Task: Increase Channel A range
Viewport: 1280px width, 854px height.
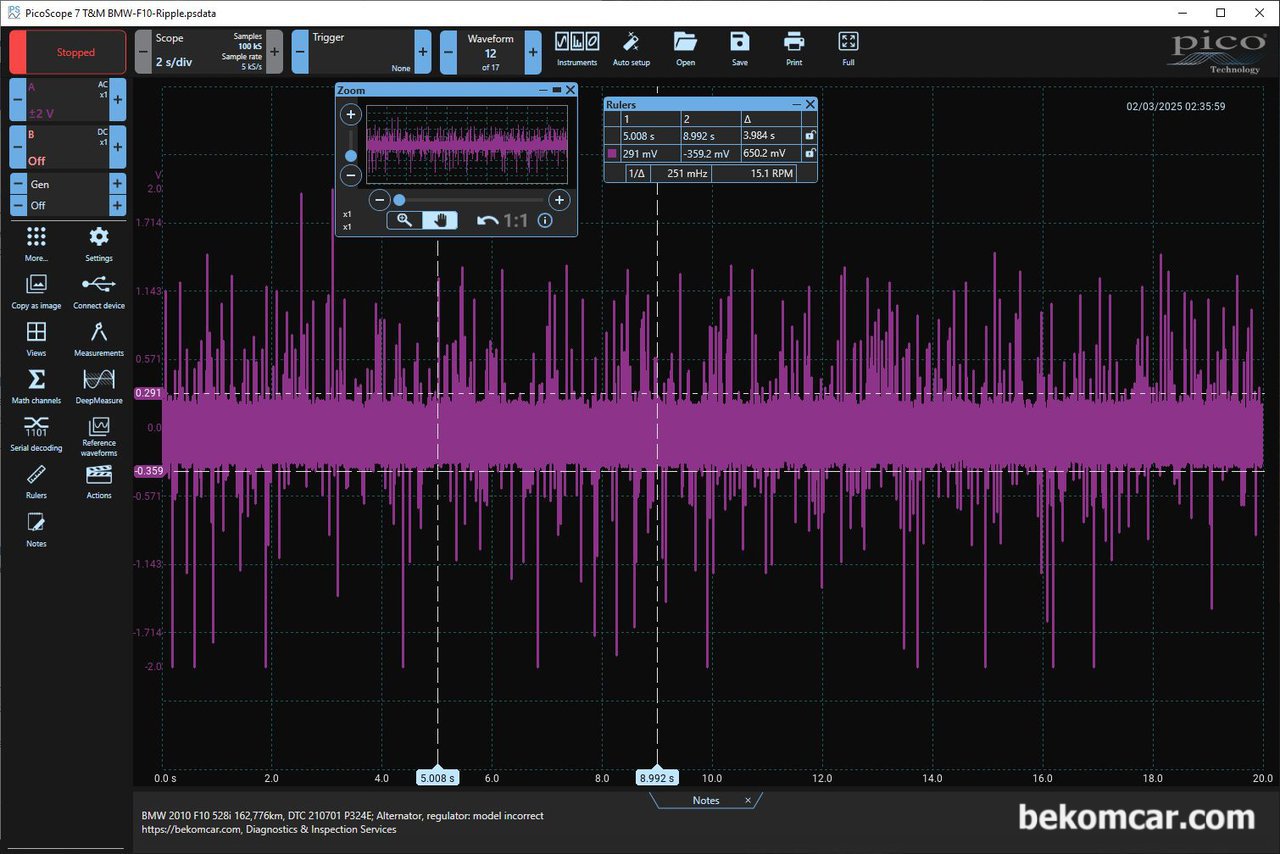Action: tap(118, 99)
